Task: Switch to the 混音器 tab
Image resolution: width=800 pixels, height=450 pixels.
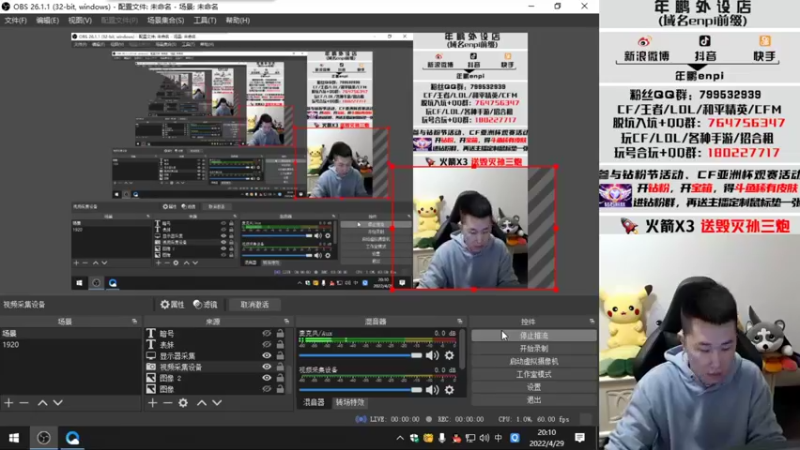Action: coord(314,403)
